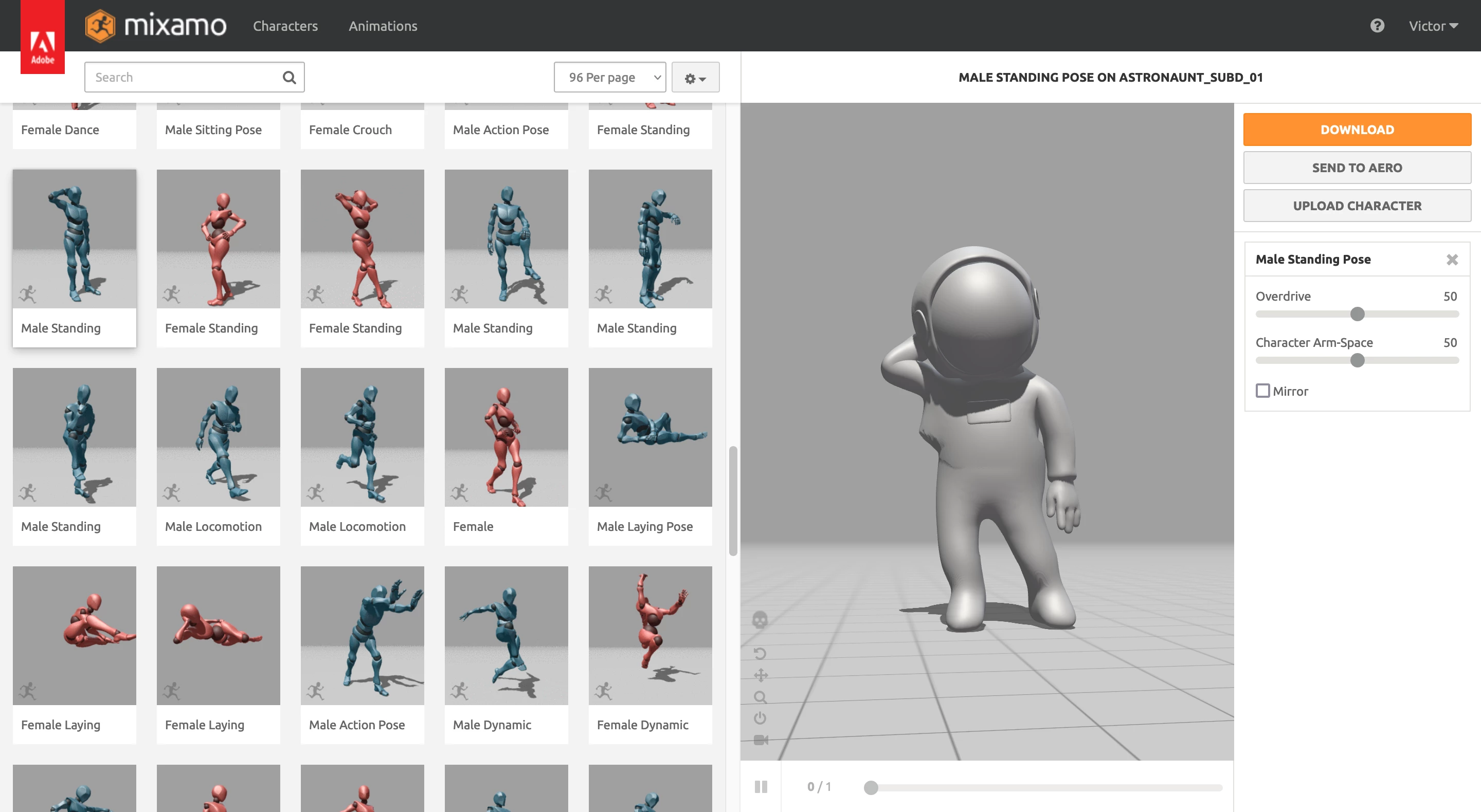Image resolution: width=1481 pixels, height=812 pixels.
Task: Click the UPLOAD CHARACTER button
Action: tap(1357, 206)
